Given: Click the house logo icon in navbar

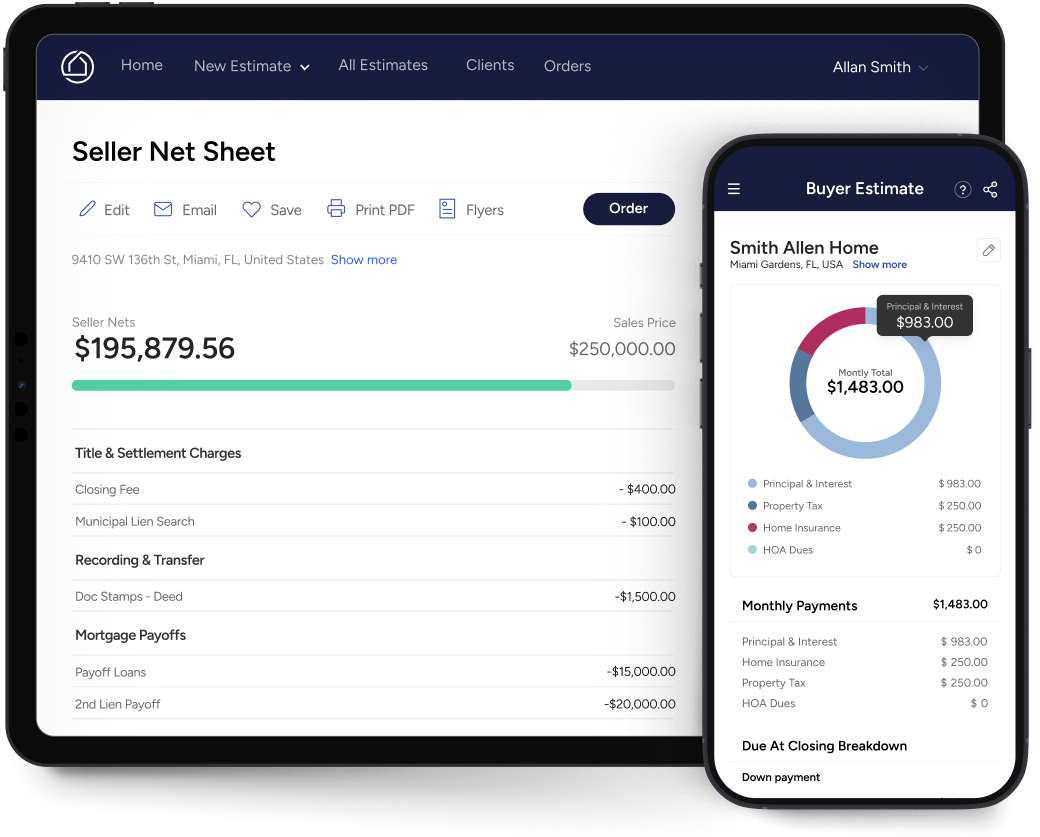Looking at the screenshot, I should [x=77, y=66].
